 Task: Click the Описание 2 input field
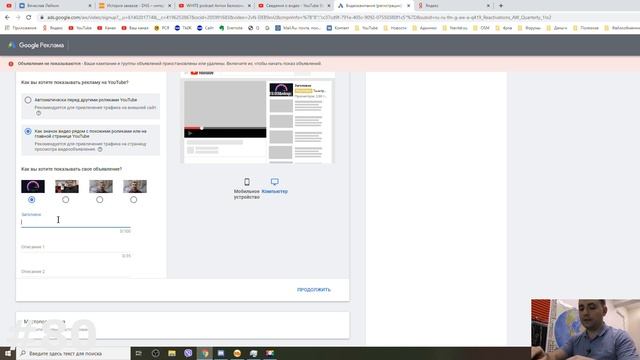(x=76, y=272)
